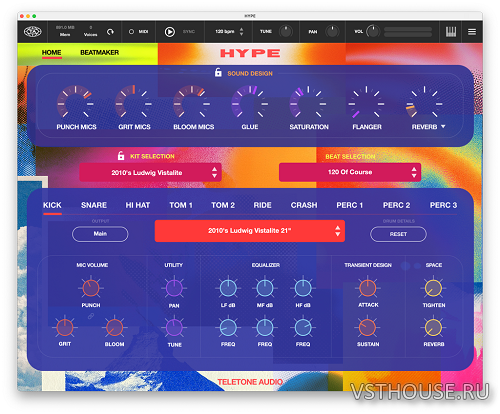
Task: Toggle the SYNC option
Action: coord(189,32)
